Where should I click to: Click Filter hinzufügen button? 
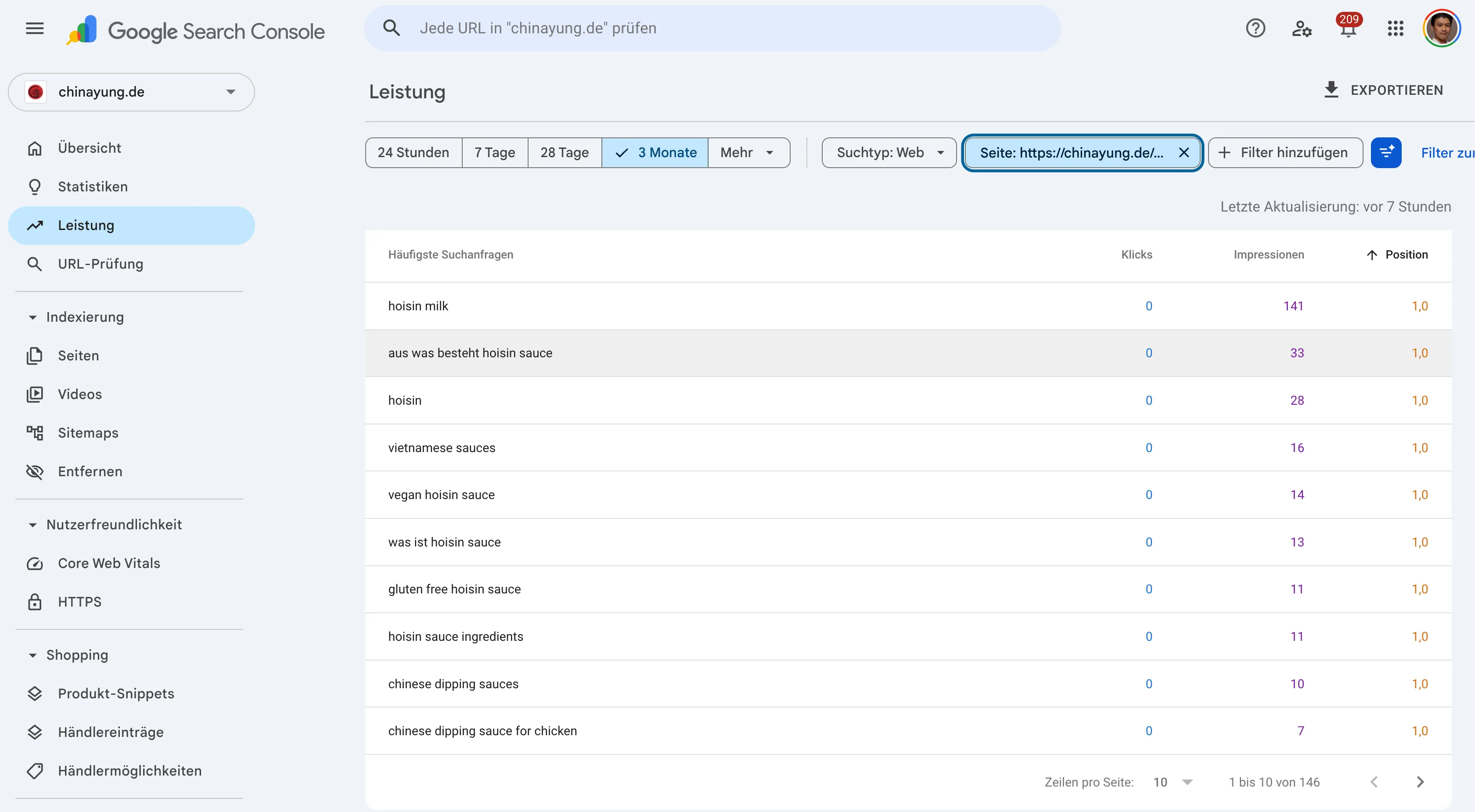tap(1285, 153)
